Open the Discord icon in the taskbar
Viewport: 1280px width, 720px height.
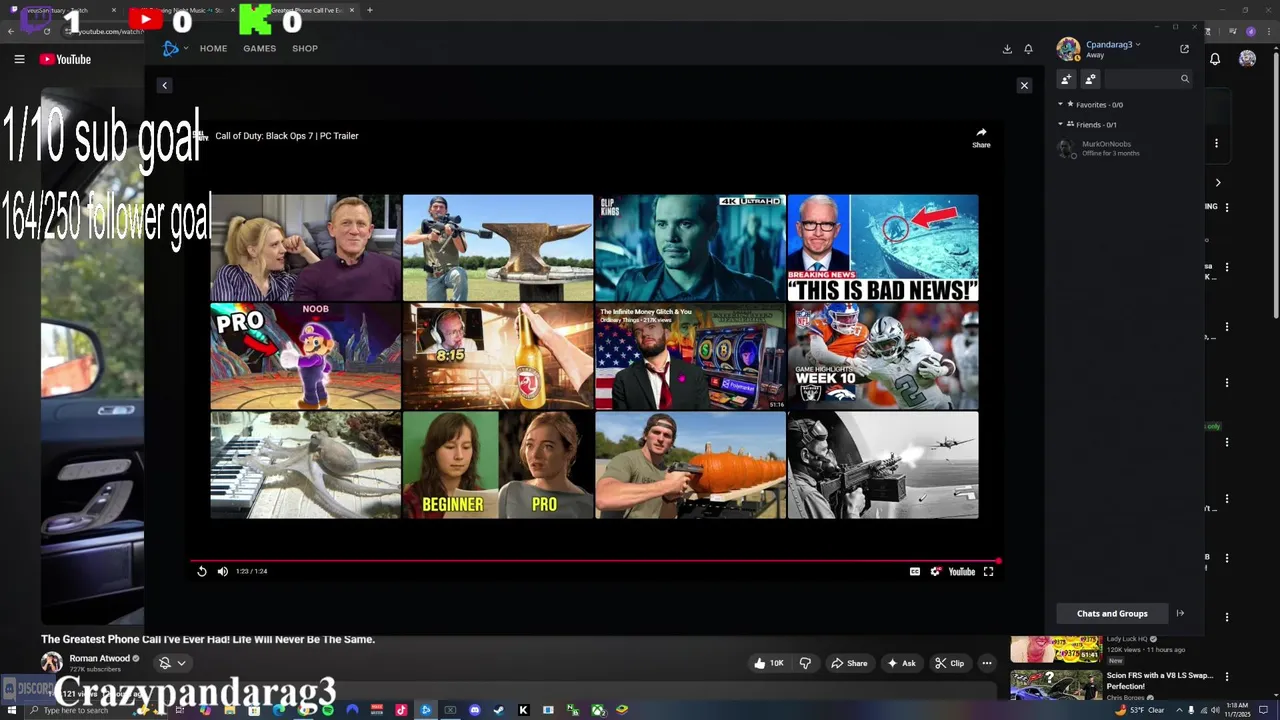474,710
